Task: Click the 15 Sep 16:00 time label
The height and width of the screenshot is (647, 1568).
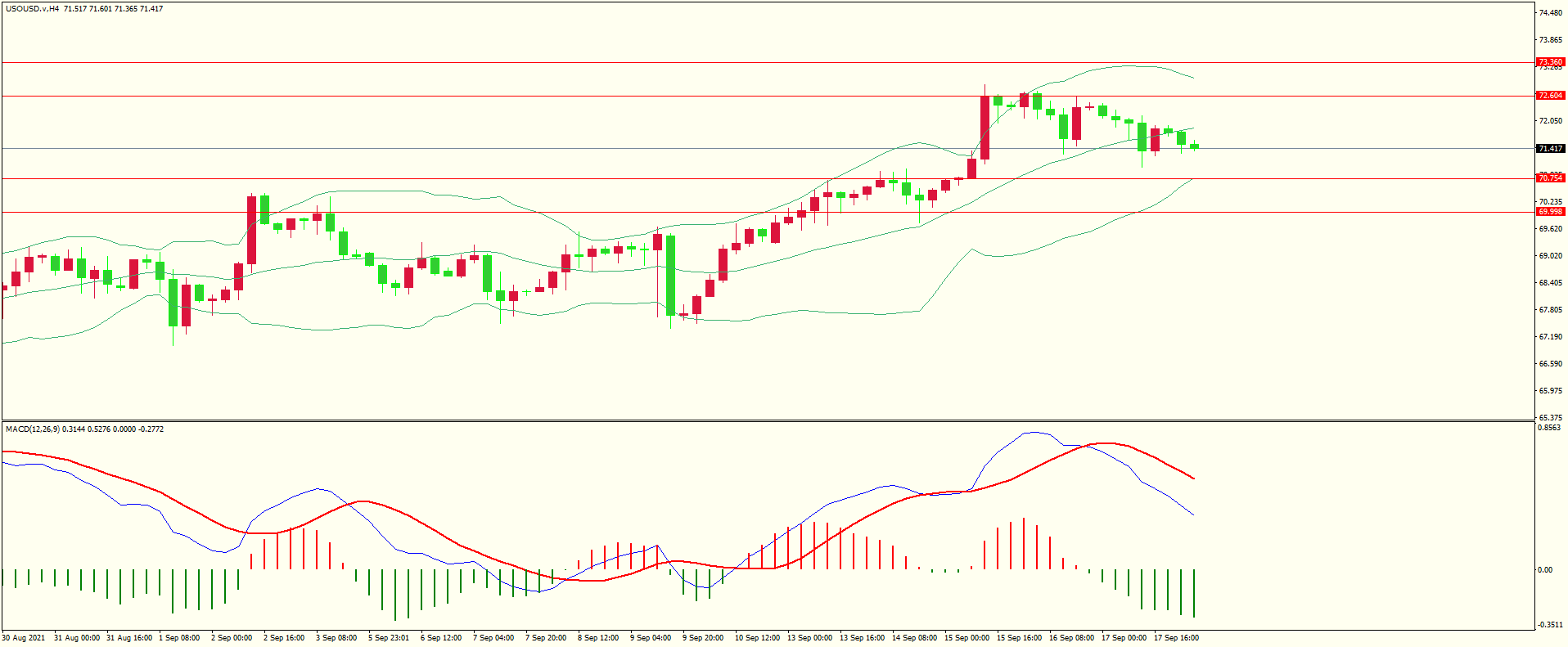Action: coord(1020,638)
